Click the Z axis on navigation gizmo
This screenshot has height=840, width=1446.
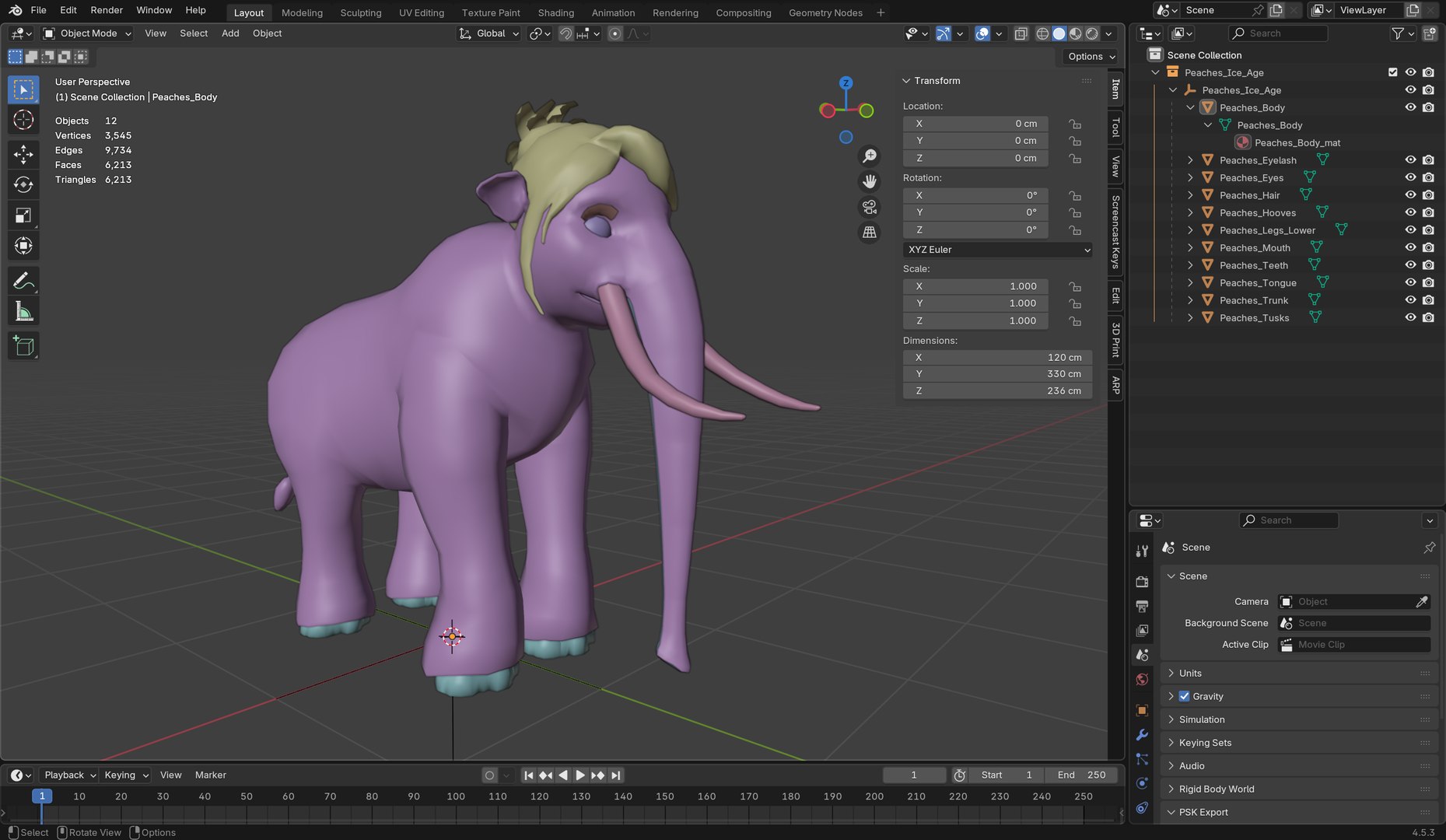(x=846, y=82)
